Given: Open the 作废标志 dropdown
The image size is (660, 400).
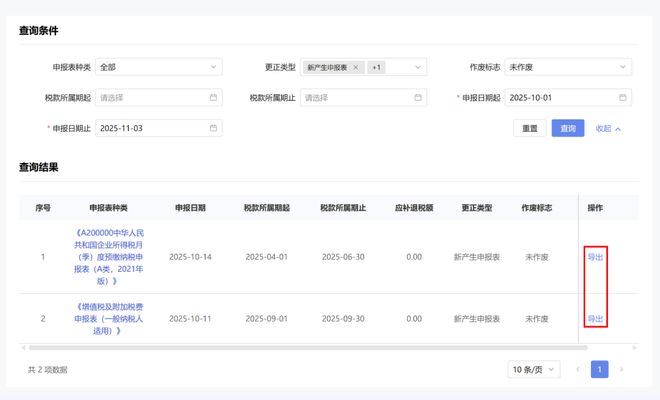Looking at the screenshot, I should point(568,68).
